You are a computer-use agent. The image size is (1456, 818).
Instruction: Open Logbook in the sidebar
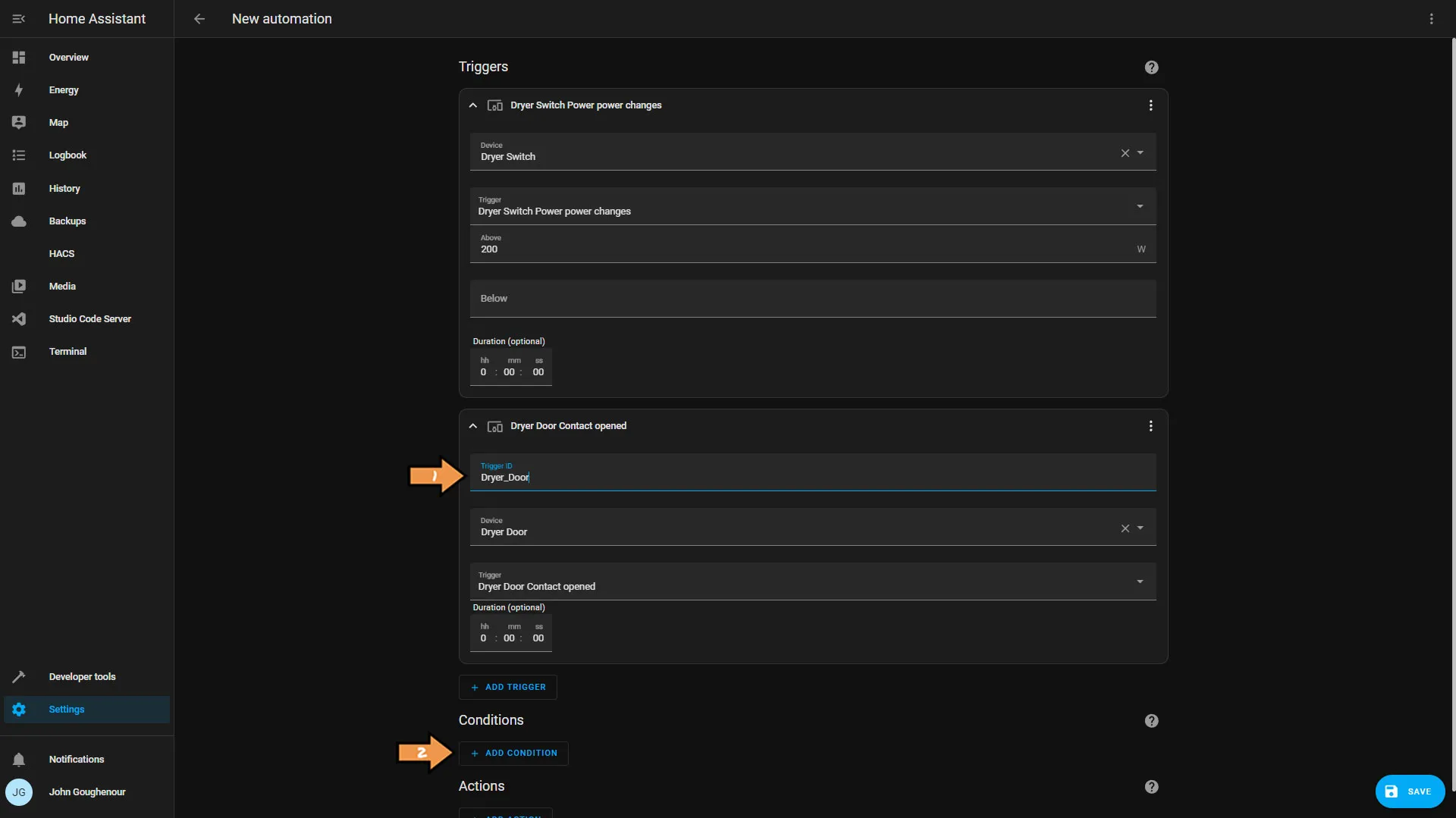tap(86, 155)
